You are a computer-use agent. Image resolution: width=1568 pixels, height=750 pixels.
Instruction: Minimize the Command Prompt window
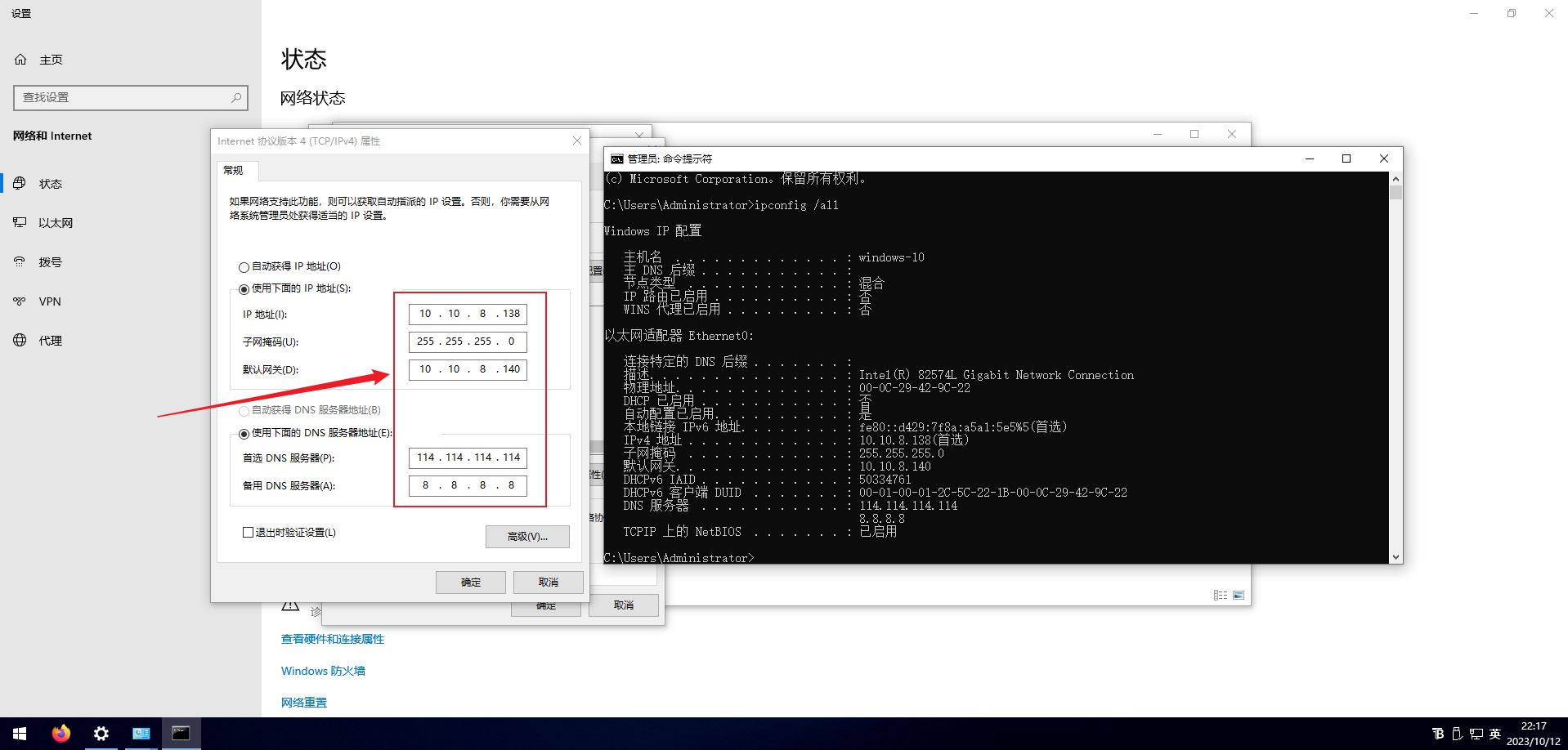click(x=1310, y=158)
